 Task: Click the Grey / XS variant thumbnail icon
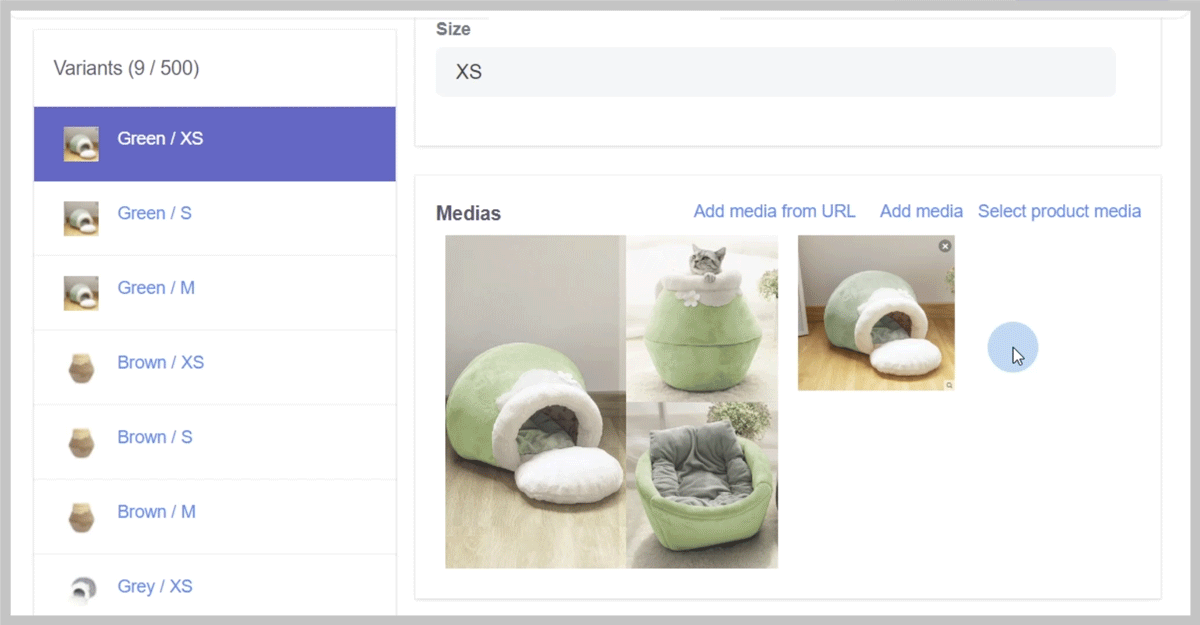tap(81, 591)
